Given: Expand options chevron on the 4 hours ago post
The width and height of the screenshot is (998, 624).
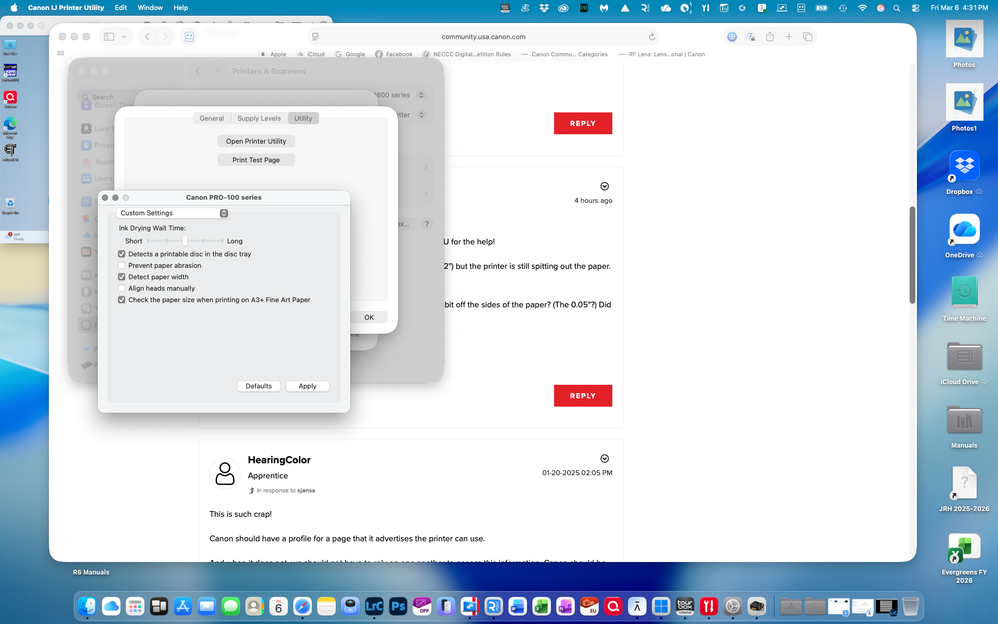Looking at the screenshot, I should [x=605, y=186].
